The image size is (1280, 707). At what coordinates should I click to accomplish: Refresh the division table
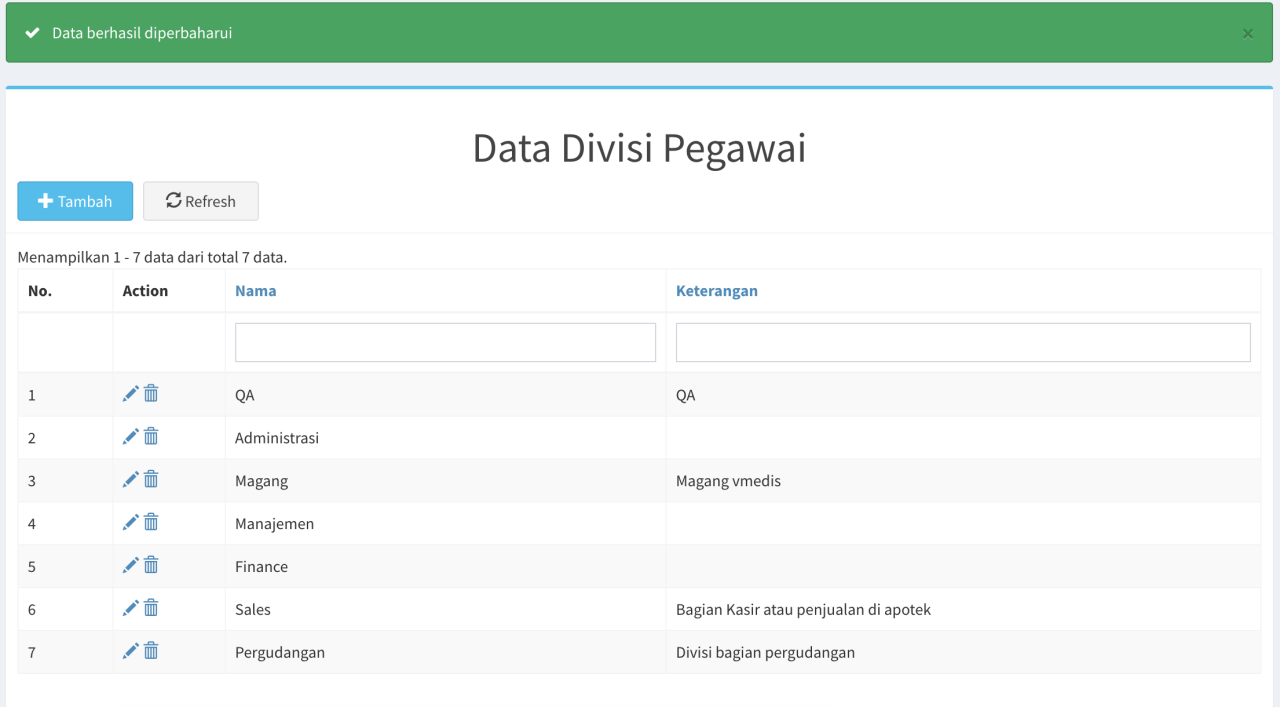pos(201,201)
